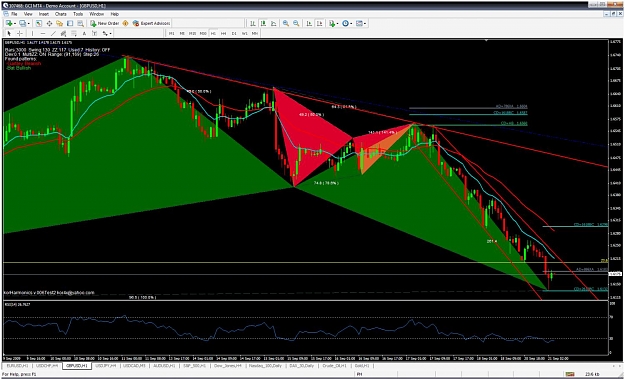Set the timeframe to MN
625x379 pixels.
click(x=255, y=33)
